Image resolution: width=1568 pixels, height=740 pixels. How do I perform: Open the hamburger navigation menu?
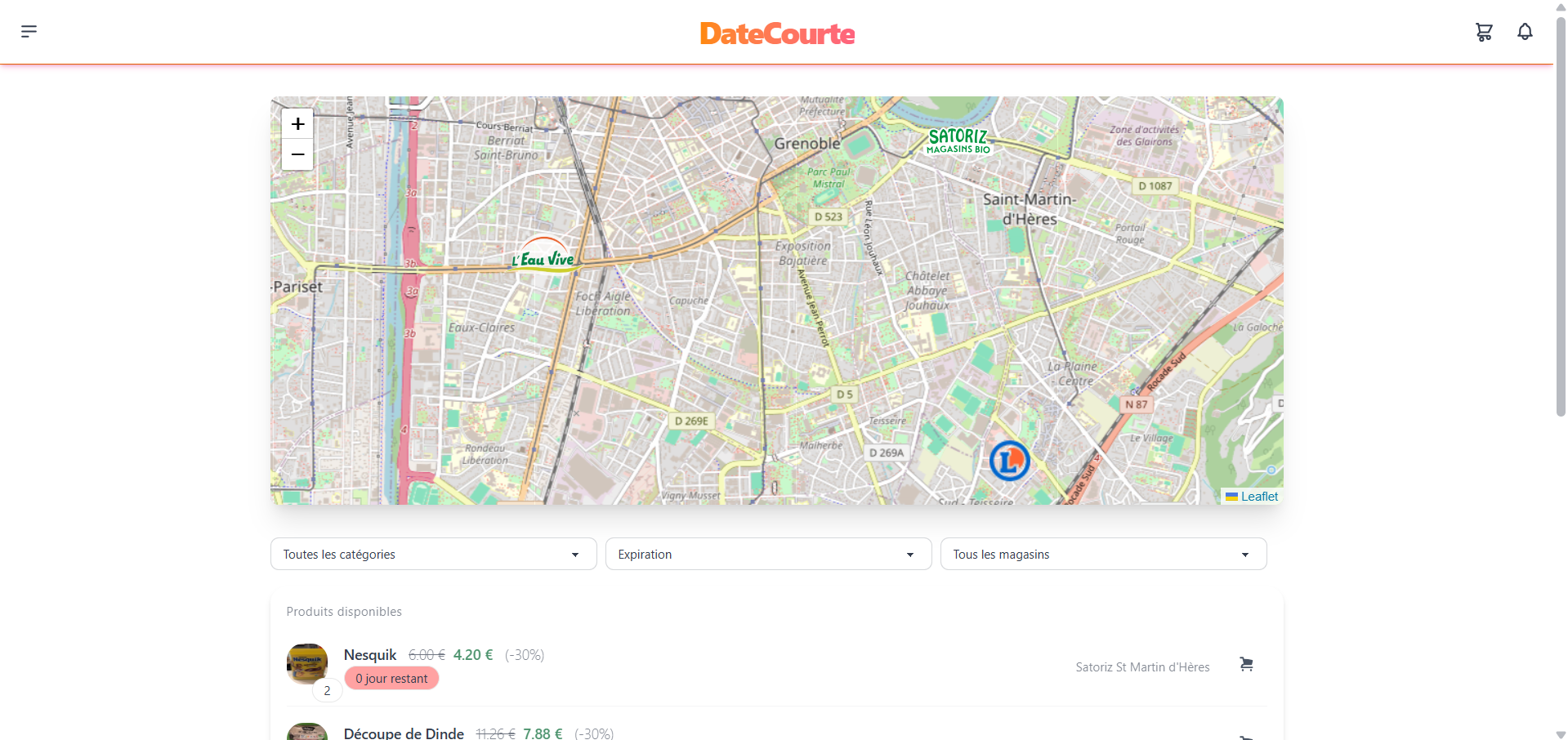click(29, 31)
